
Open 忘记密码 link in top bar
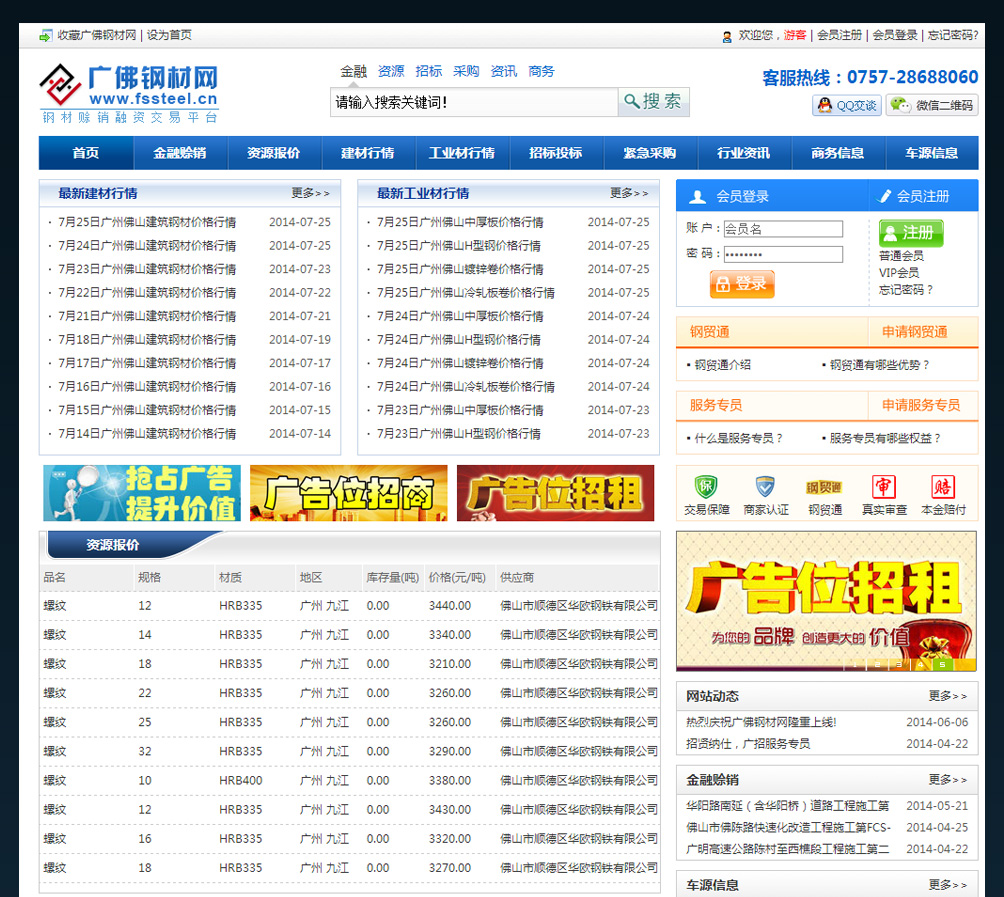952,35
